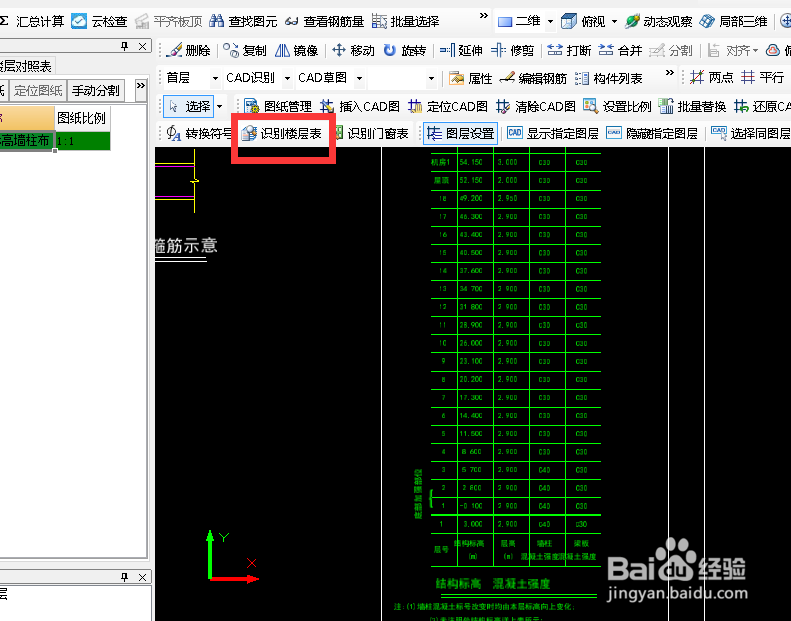Open 设置比例 scale settings
The image size is (791, 621).
click(x=617, y=106)
